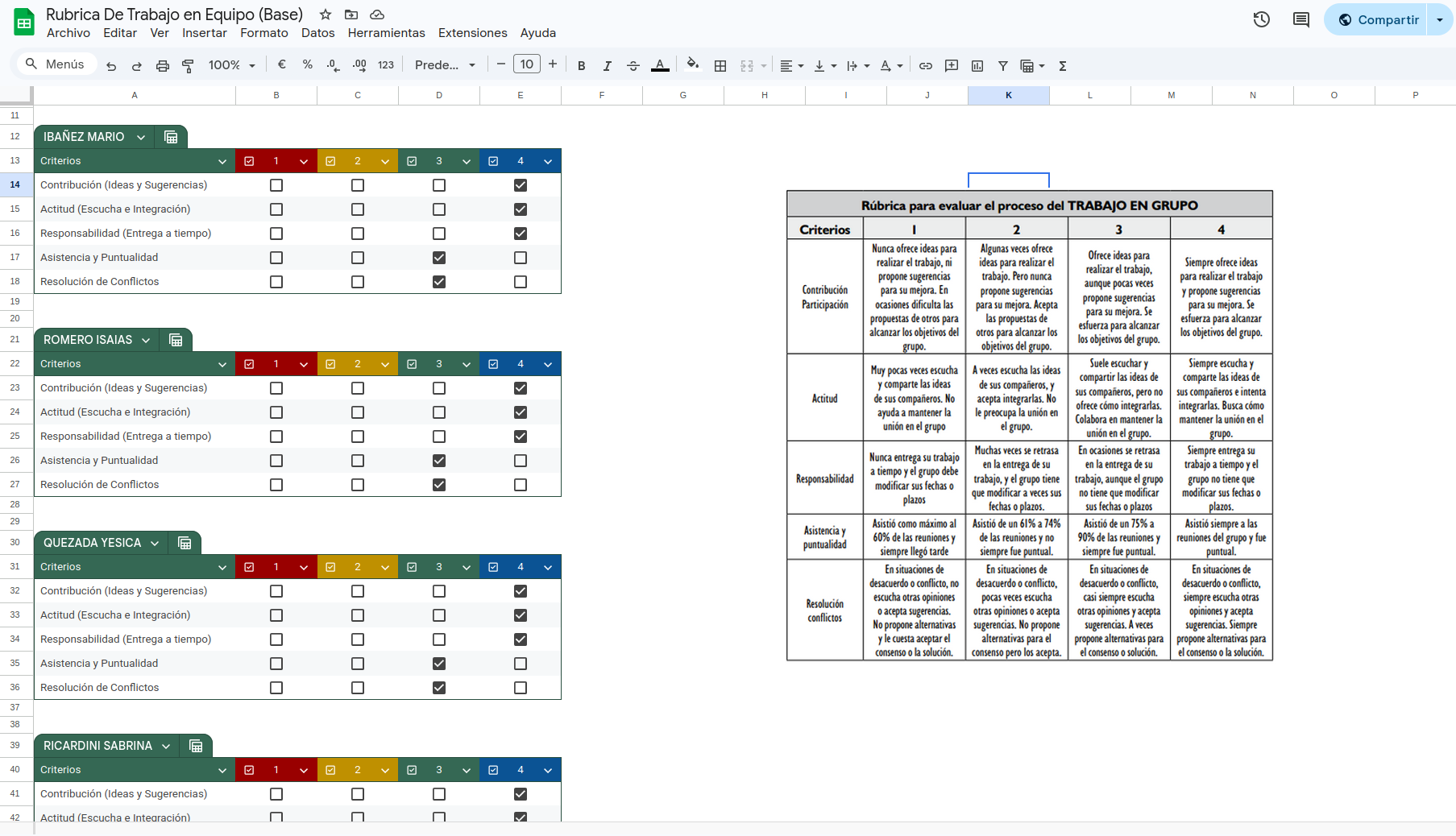The image size is (1456, 836).
Task: Open the font family dropdown
Action: pos(446,65)
